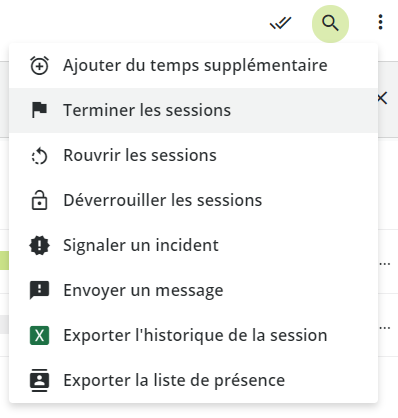Click the alarm clock plus icon
This screenshot has width=398, height=418.
point(39,65)
